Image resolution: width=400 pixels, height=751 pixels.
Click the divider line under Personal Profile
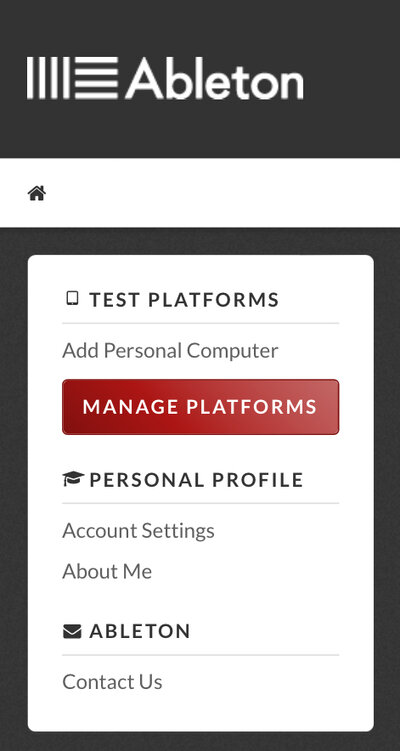(200, 503)
